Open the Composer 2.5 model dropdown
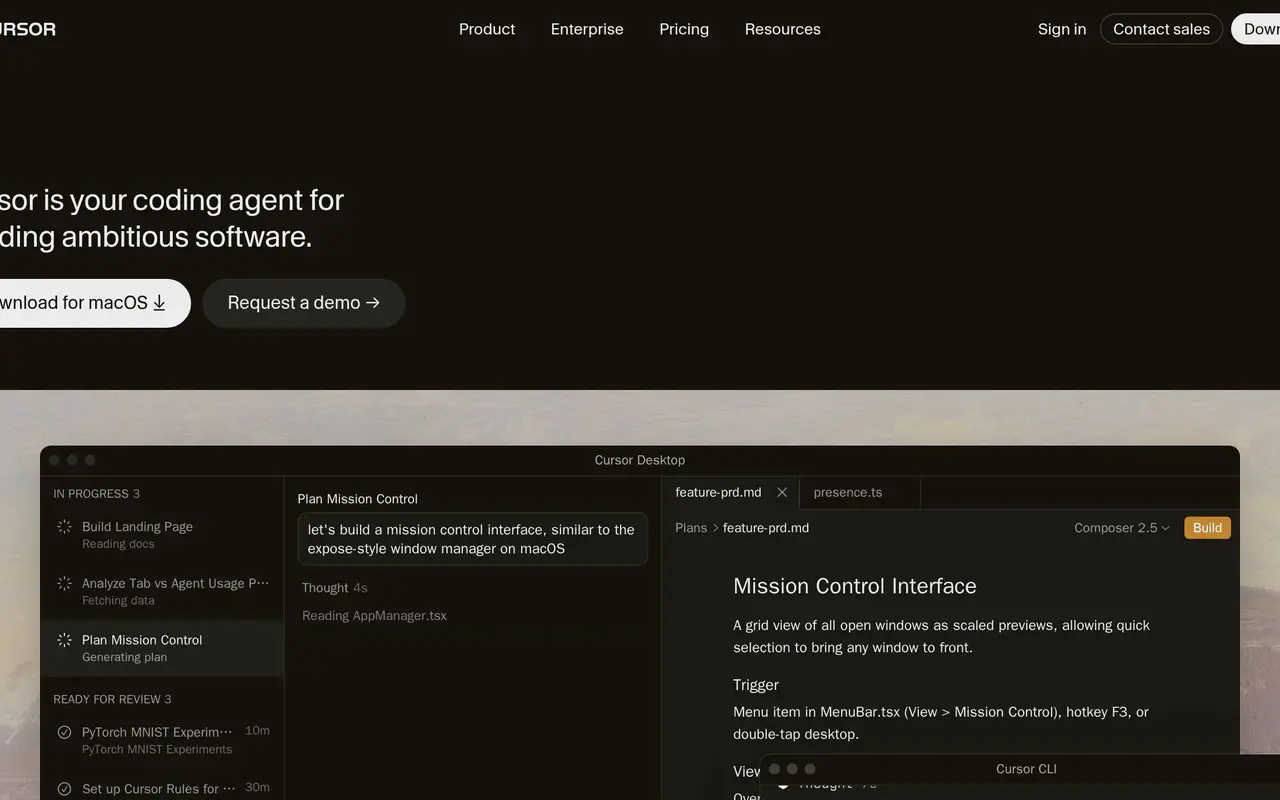 coord(1122,528)
